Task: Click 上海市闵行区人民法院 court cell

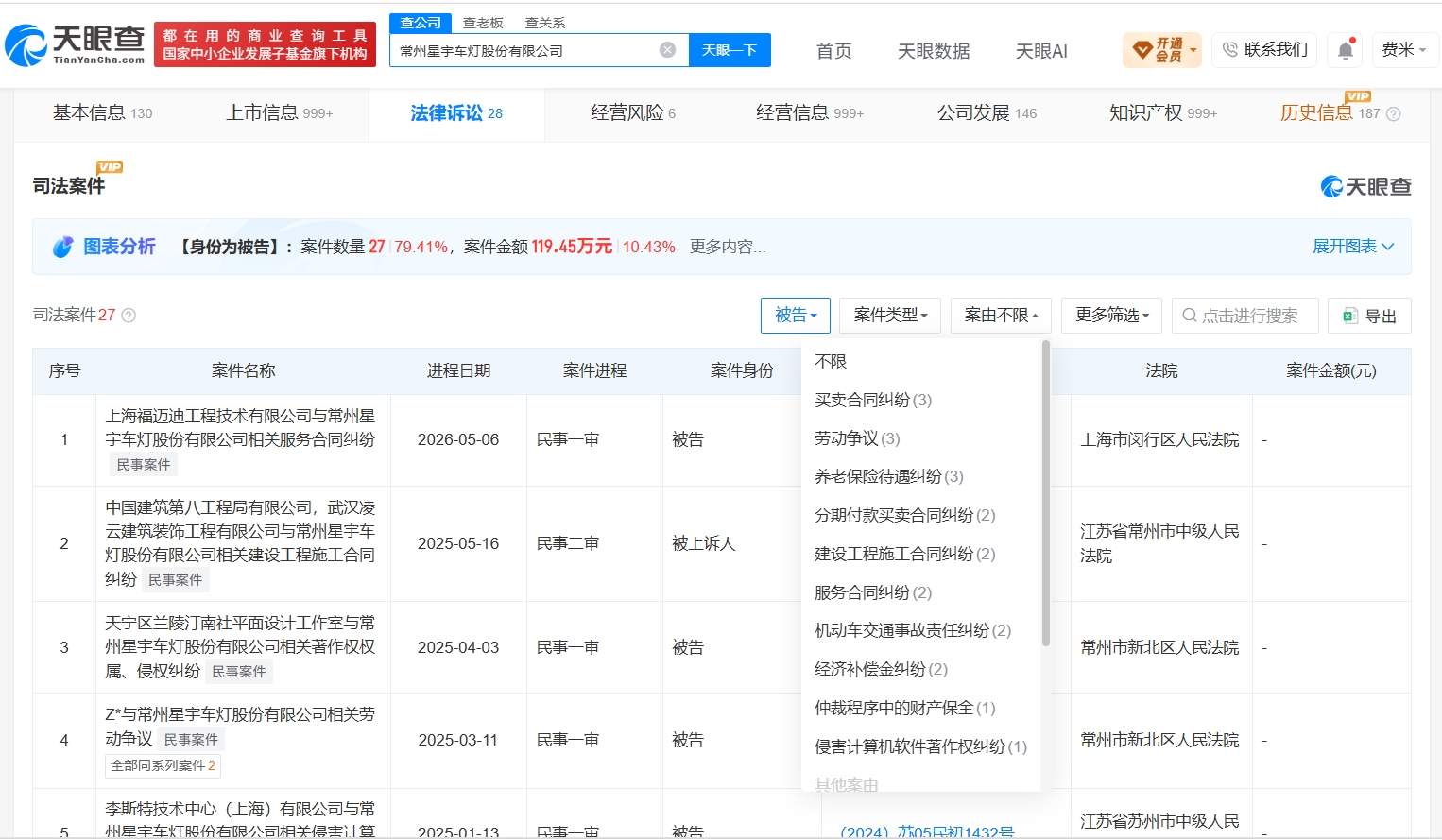Action: coord(1159,440)
